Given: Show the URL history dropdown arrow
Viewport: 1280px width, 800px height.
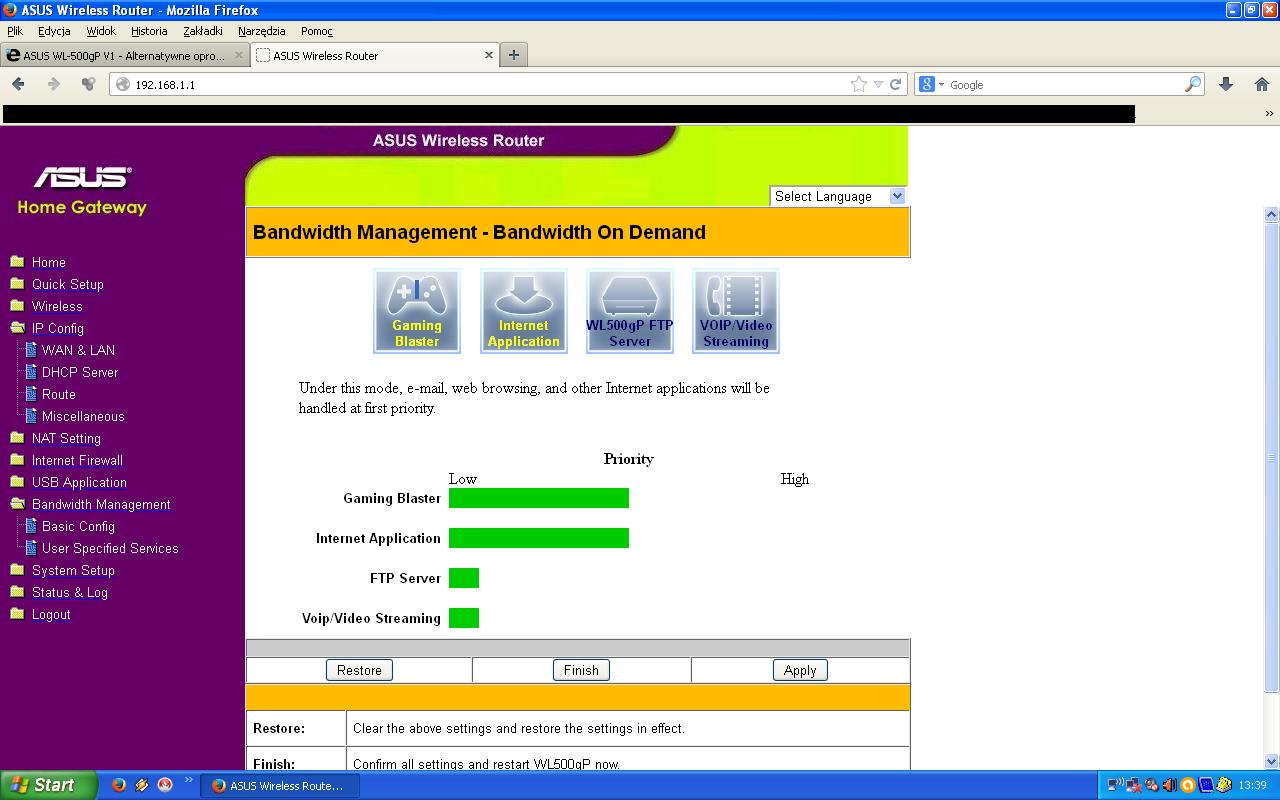Looking at the screenshot, I should (878, 85).
